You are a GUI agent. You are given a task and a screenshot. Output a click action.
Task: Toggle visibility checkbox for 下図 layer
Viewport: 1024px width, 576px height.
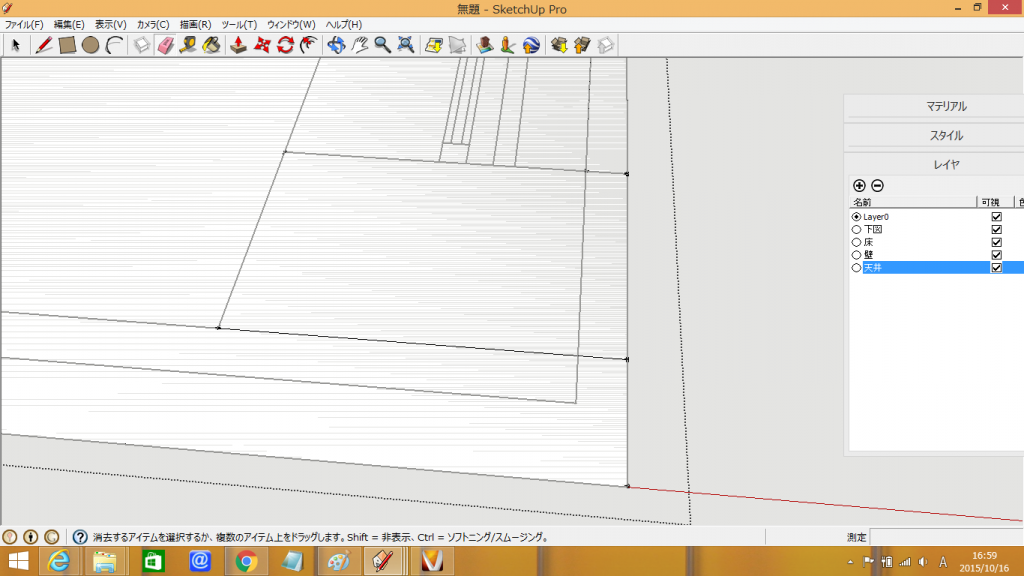pyautogui.click(x=996, y=230)
